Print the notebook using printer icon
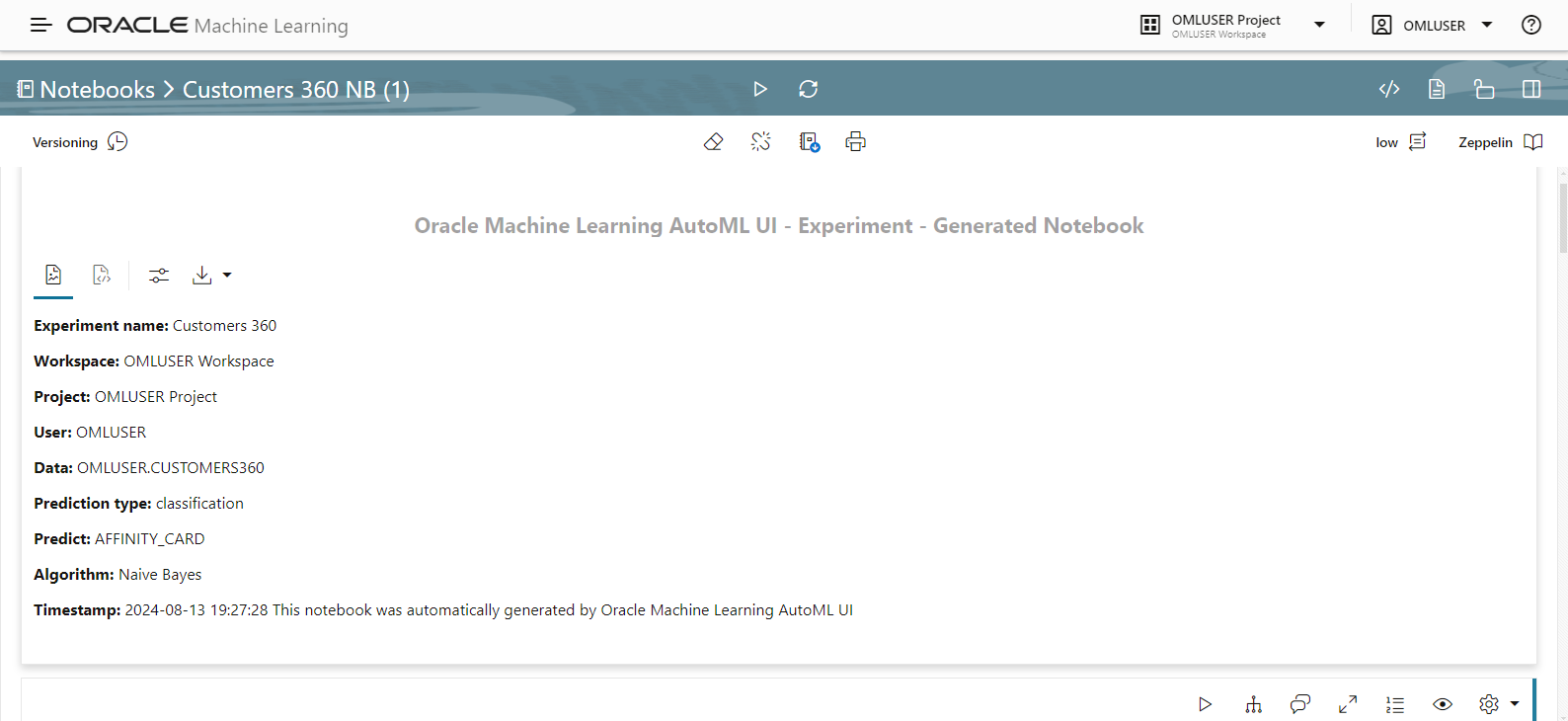Viewport: 1568px width, 721px height. pyautogui.click(x=855, y=142)
